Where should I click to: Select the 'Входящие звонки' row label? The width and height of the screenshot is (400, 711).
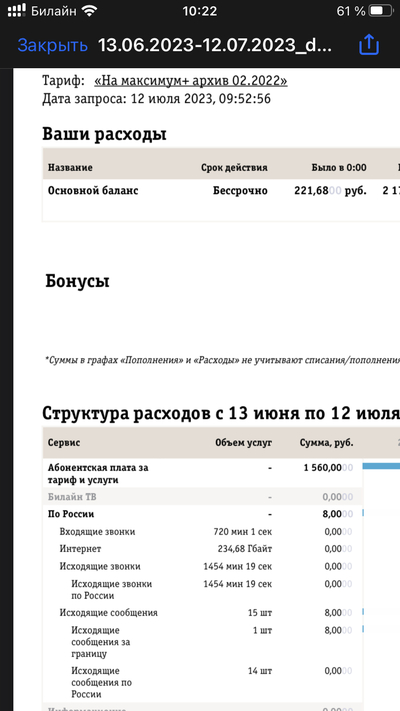coord(97,531)
